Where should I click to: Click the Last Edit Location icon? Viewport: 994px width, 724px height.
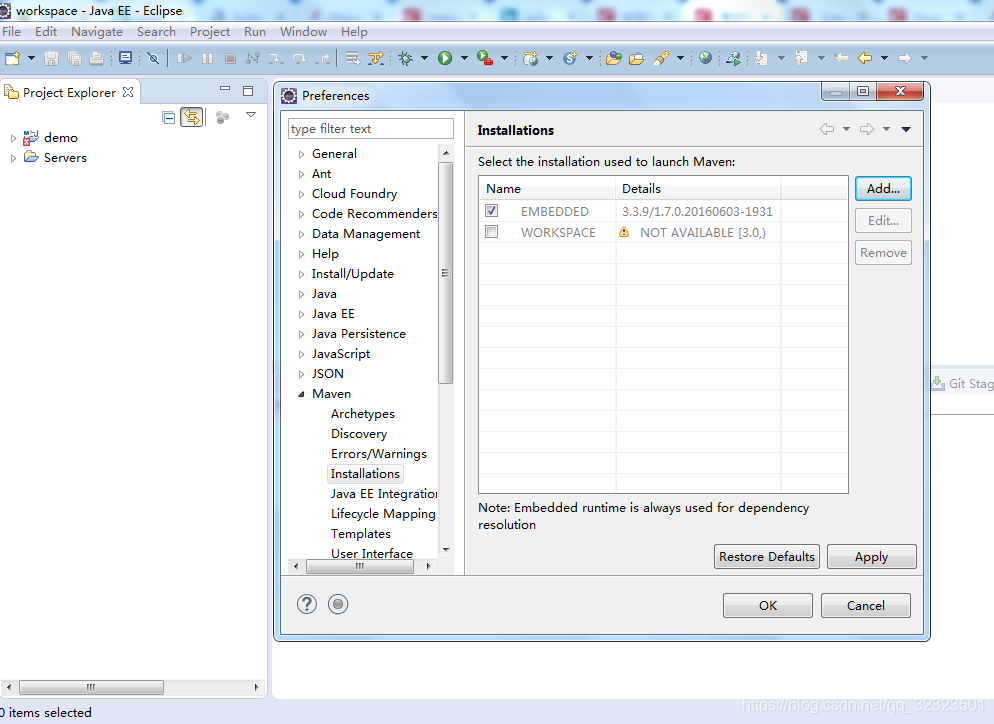(841, 58)
